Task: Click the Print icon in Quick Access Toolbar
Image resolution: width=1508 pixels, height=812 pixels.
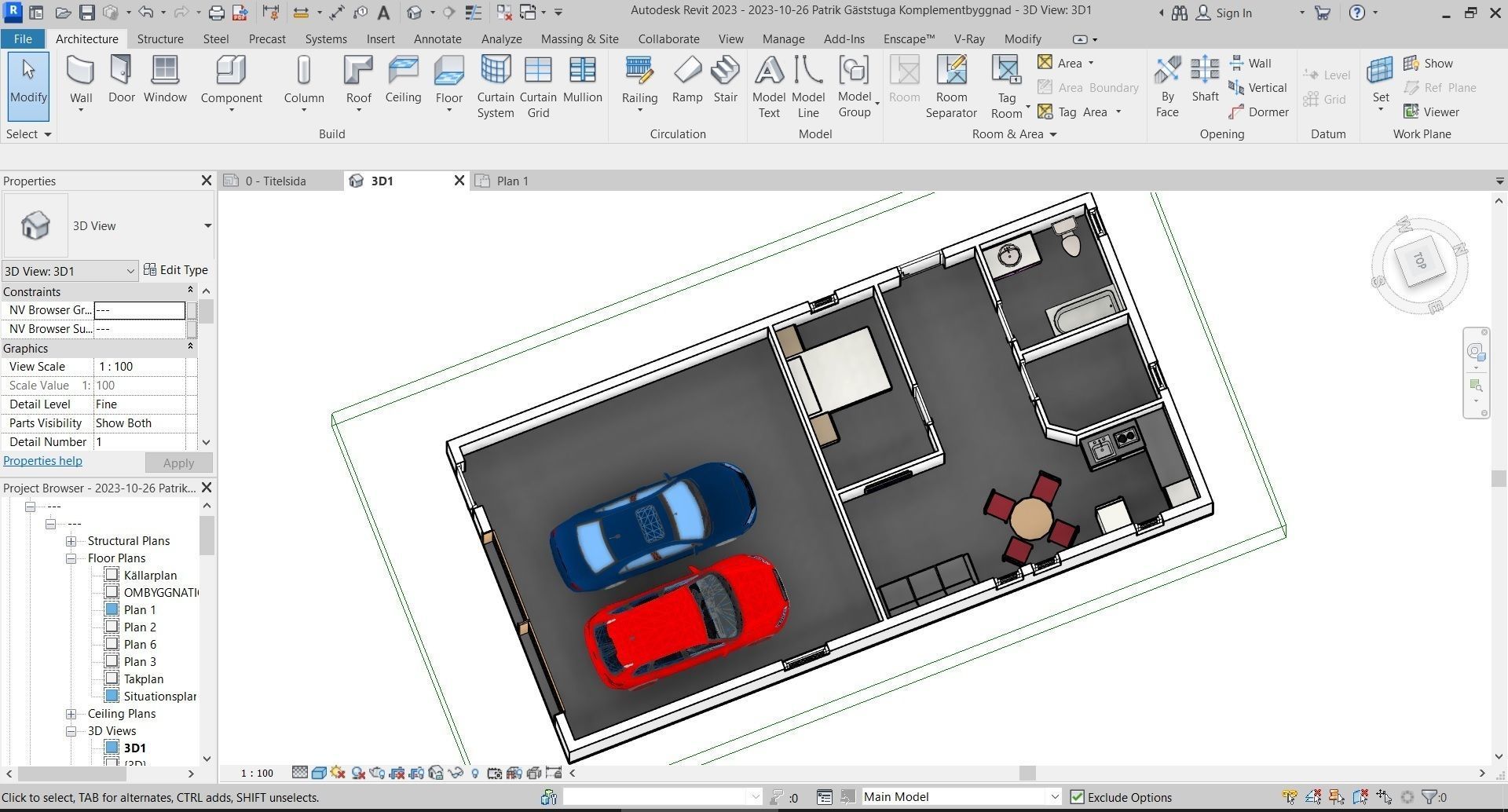Action: (216, 13)
